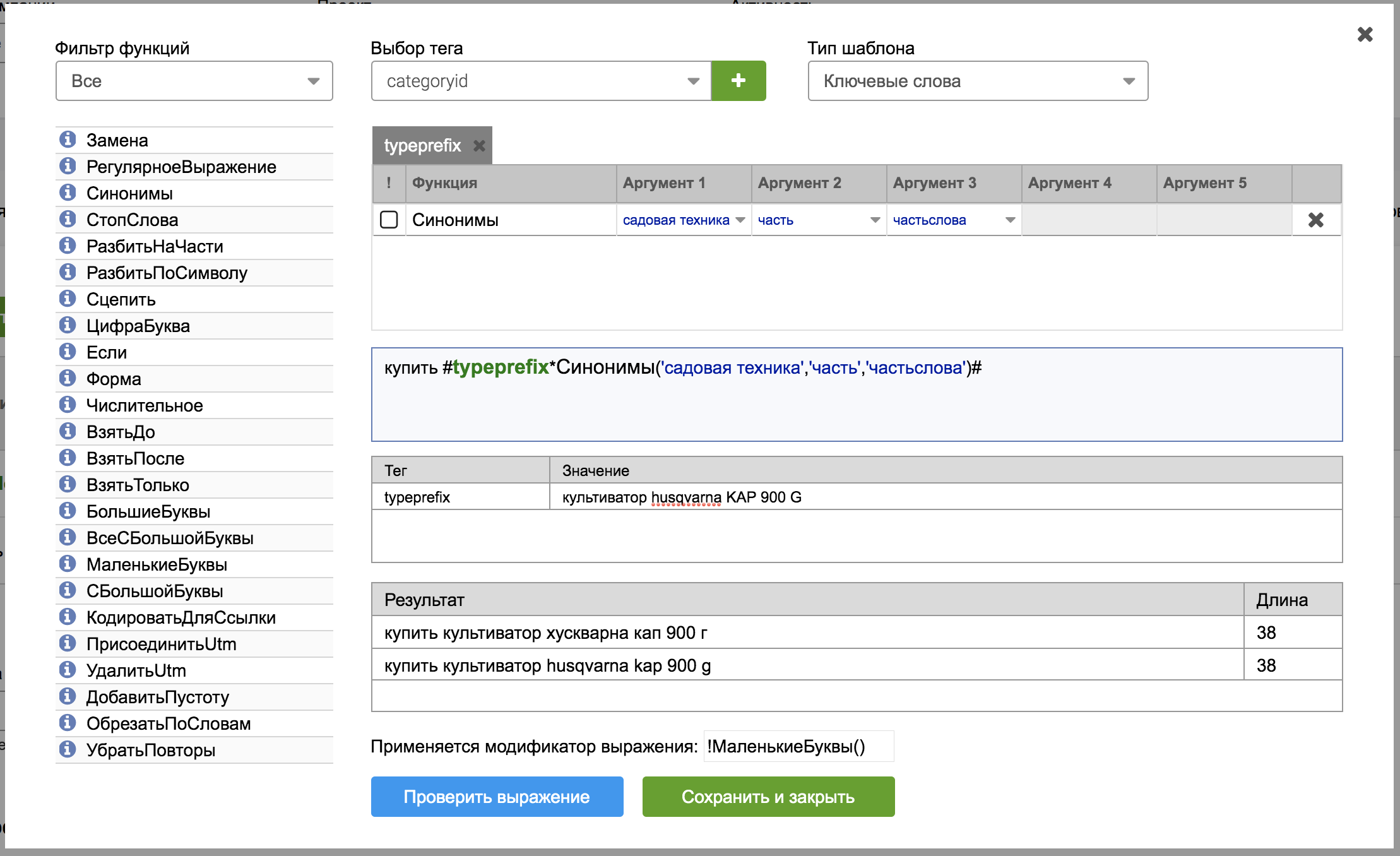Toggle checkbox in Синонимы row

(389, 220)
